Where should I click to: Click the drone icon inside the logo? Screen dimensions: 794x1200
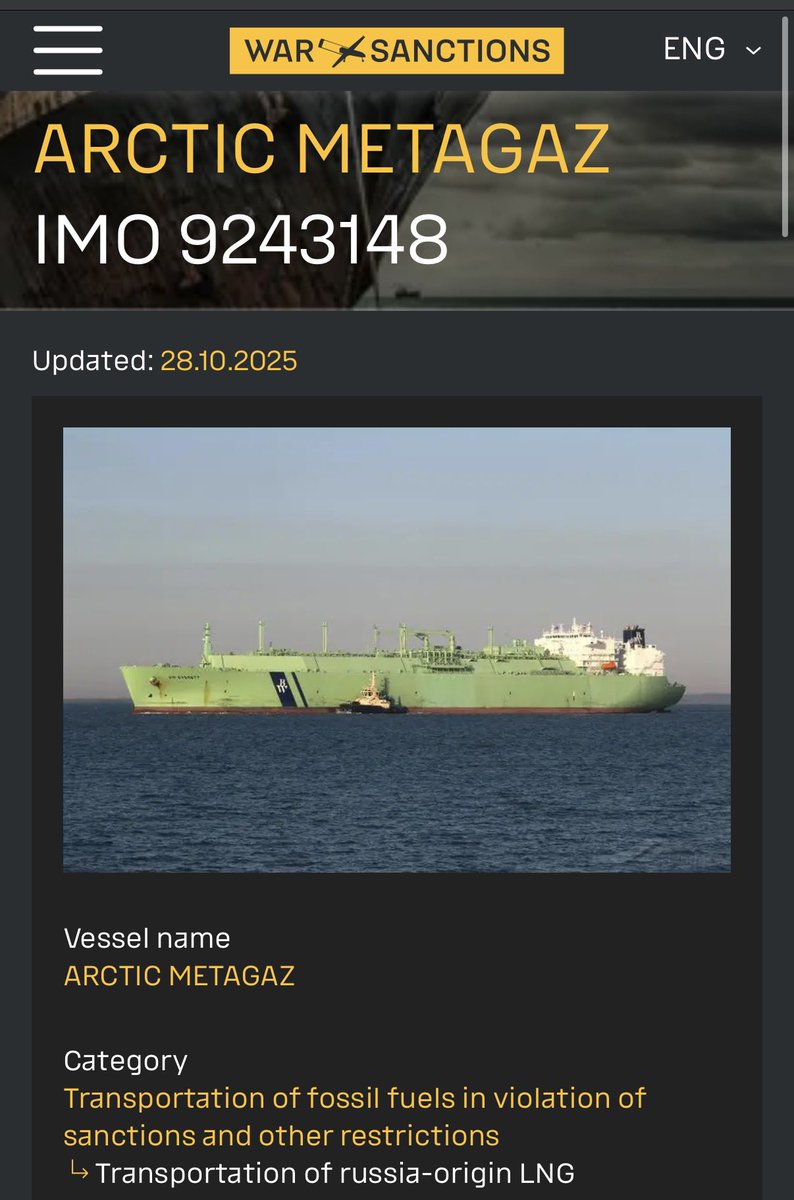[x=347, y=50]
